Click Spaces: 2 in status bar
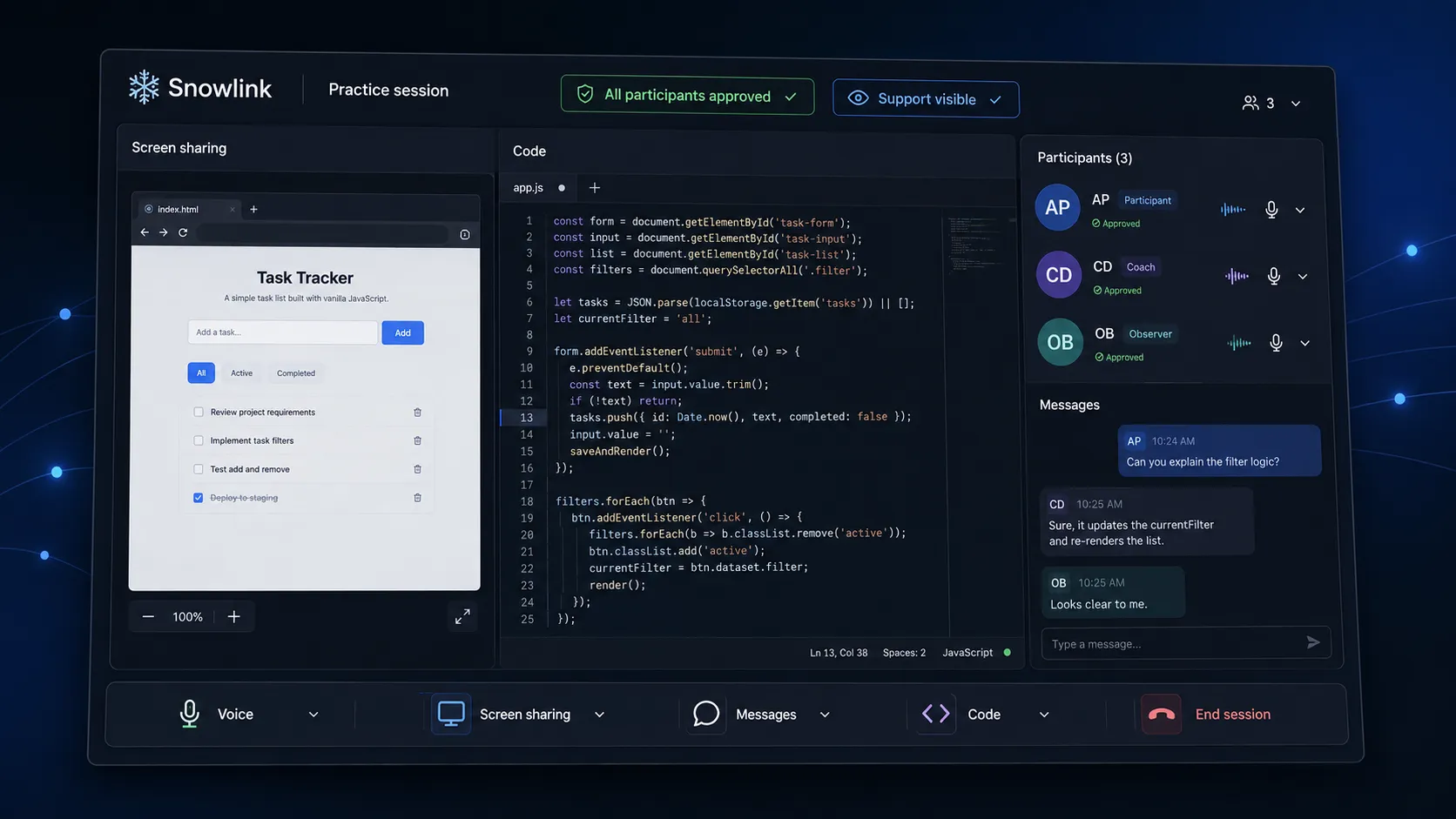This screenshot has height=819, width=1456. (904, 652)
